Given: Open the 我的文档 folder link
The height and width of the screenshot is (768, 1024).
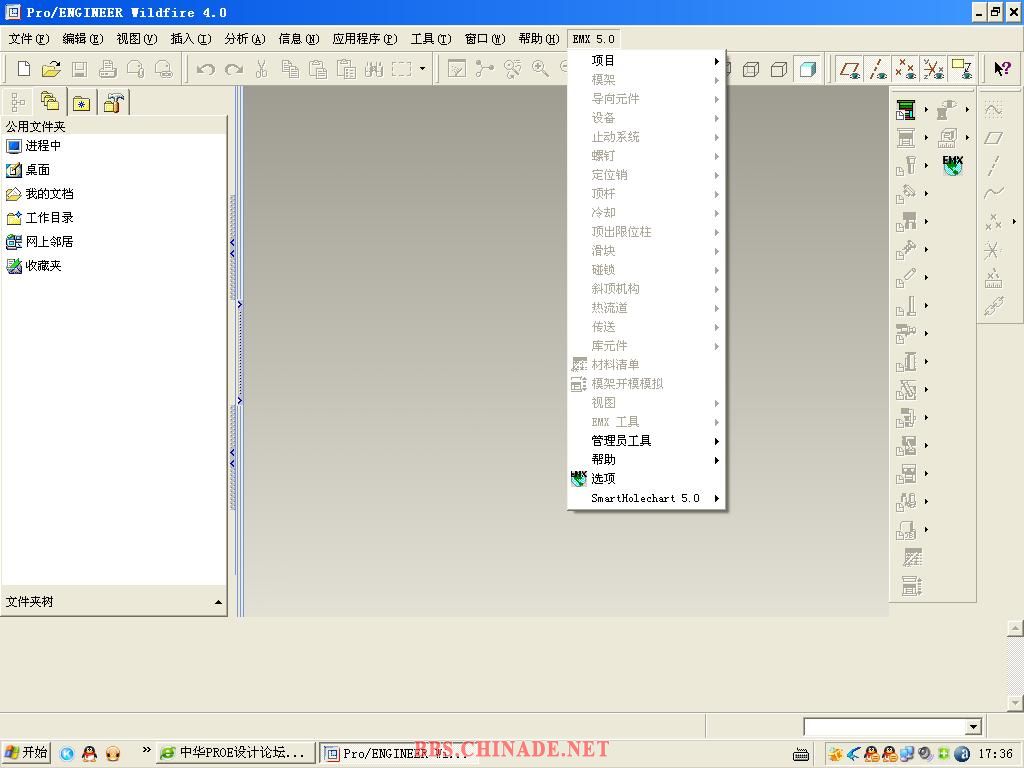Looking at the screenshot, I should (x=40, y=194).
